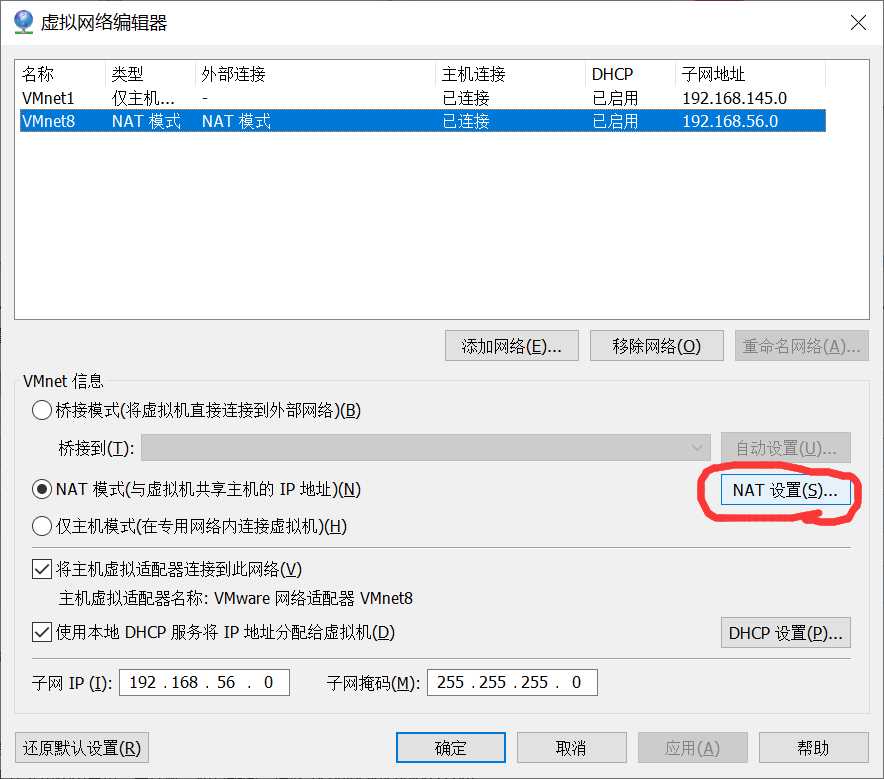This screenshot has width=884, height=779.
Task: Click subnet address 192.168.145.0 cell
Action: tap(735, 98)
